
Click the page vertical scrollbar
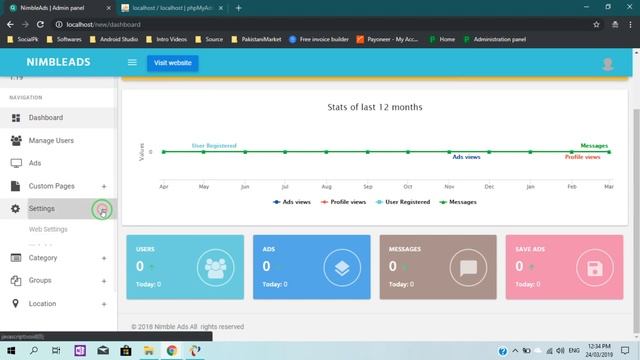coord(636,220)
